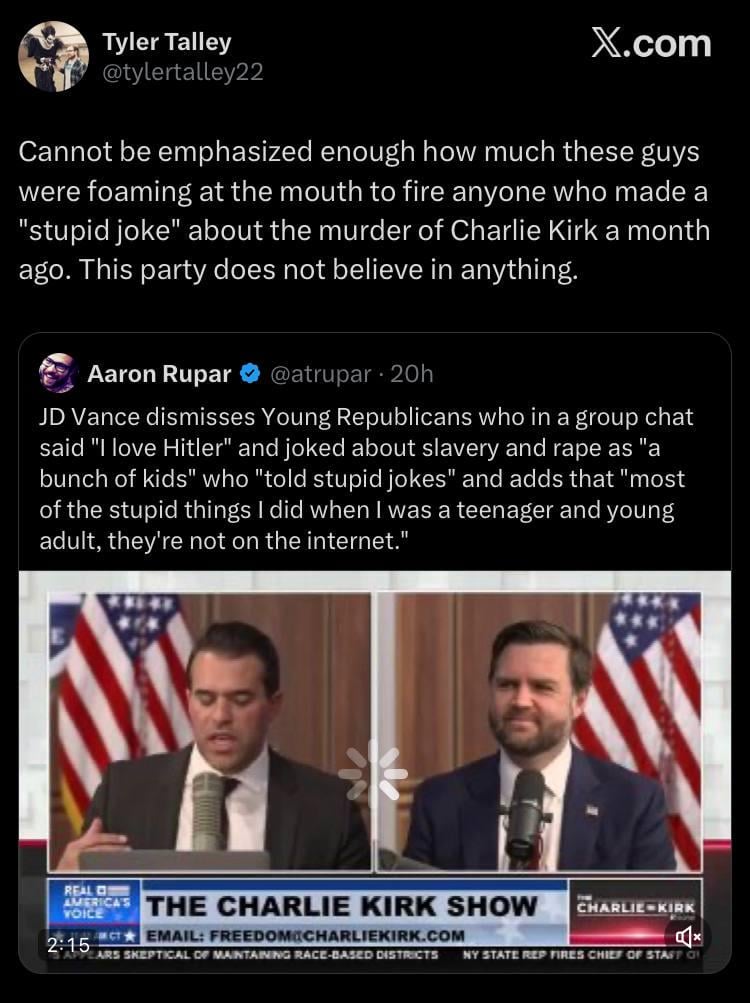
Task: Tap the right video panel with bearded guest
Action: (540, 730)
